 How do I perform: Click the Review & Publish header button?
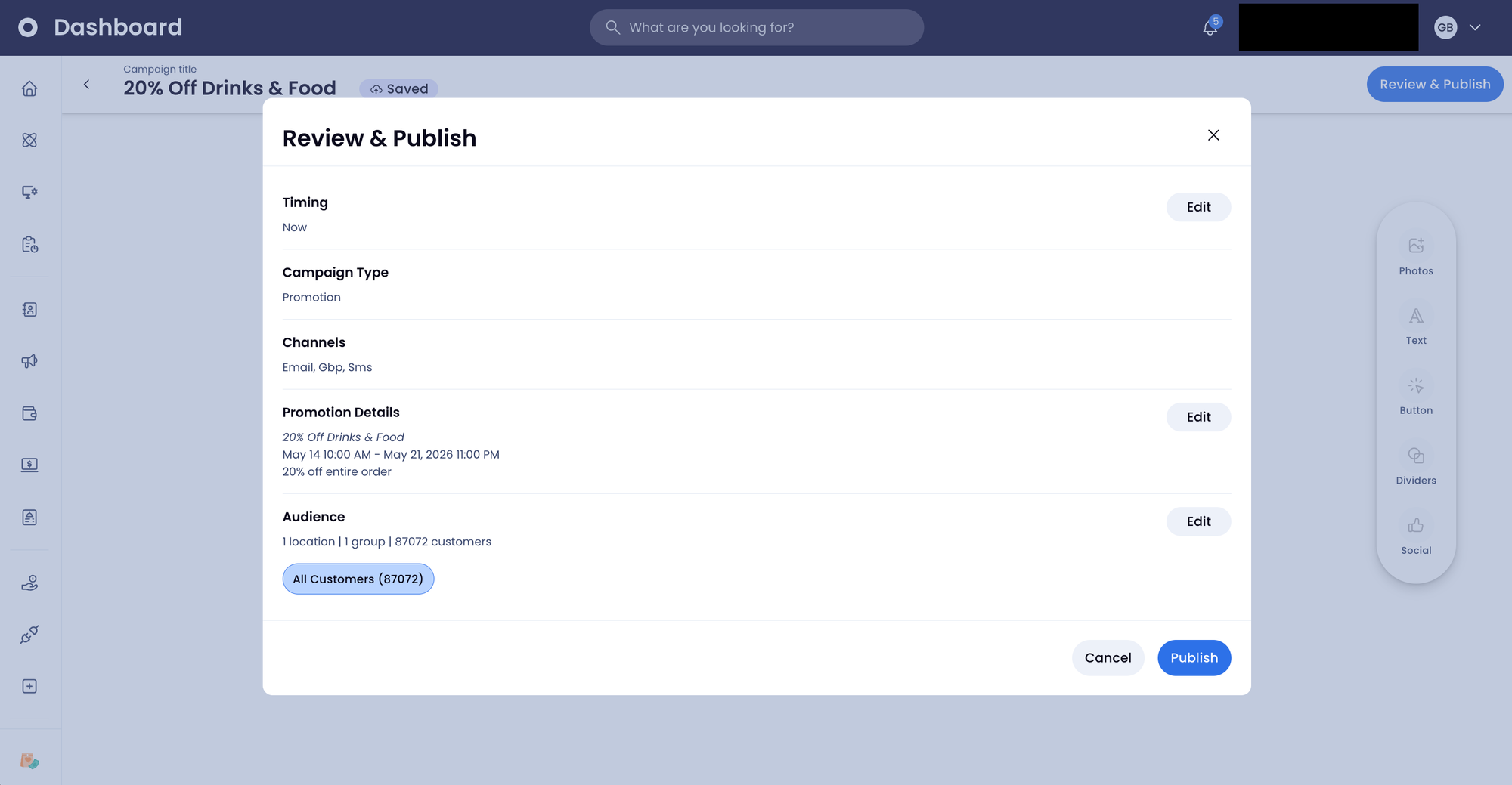click(x=1435, y=84)
